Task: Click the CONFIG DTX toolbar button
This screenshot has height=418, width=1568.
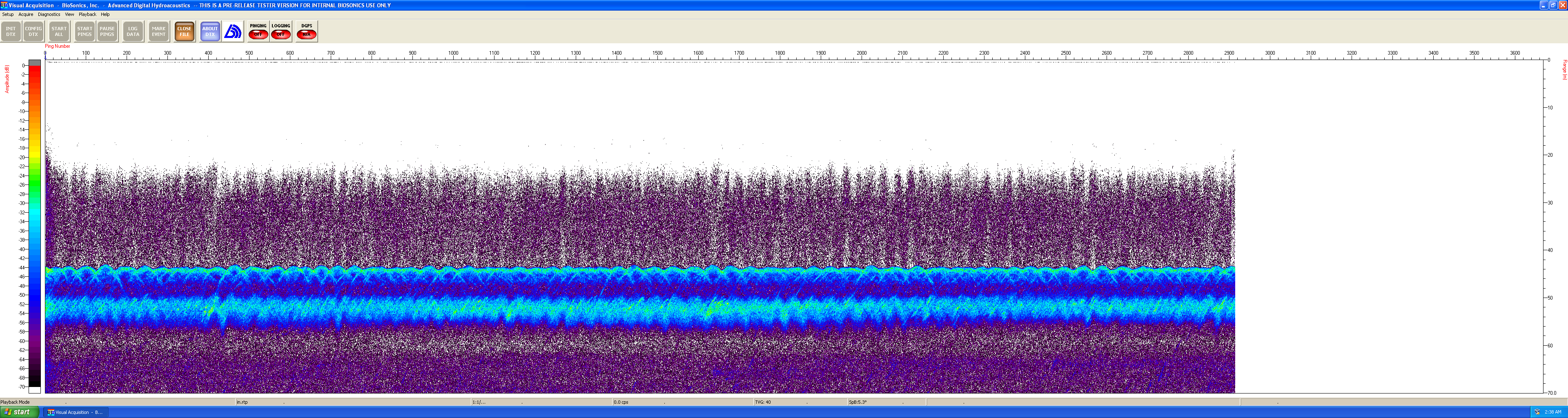Action: [x=33, y=32]
